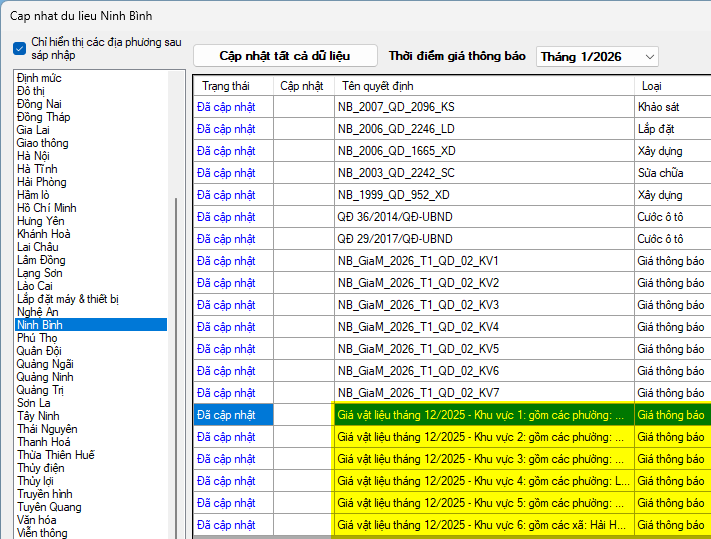This screenshot has width=711, height=539.
Task: Open the "Đã cập nhật" link for NB_2007_QD_2096_KS
Action: pyautogui.click(x=226, y=107)
